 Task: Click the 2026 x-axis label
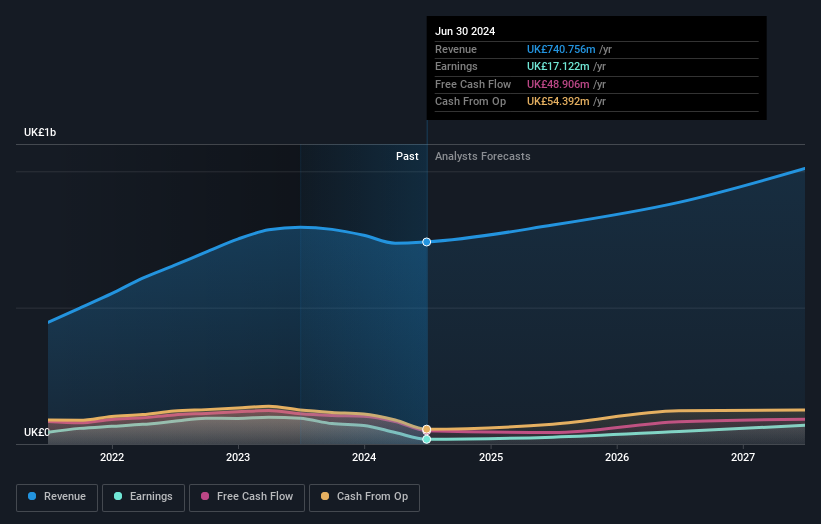pos(617,458)
